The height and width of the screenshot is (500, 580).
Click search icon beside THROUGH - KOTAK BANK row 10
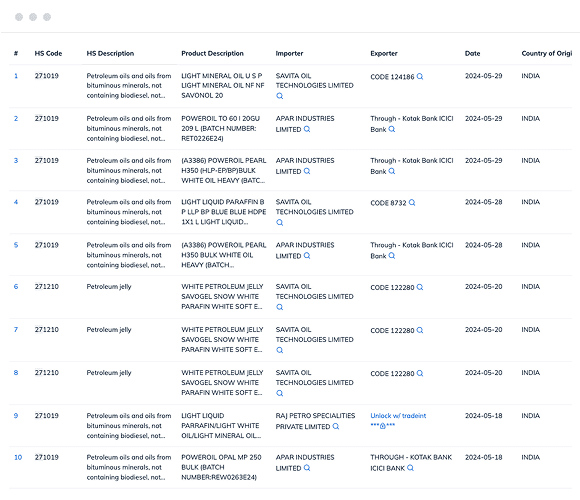click(411, 468)
